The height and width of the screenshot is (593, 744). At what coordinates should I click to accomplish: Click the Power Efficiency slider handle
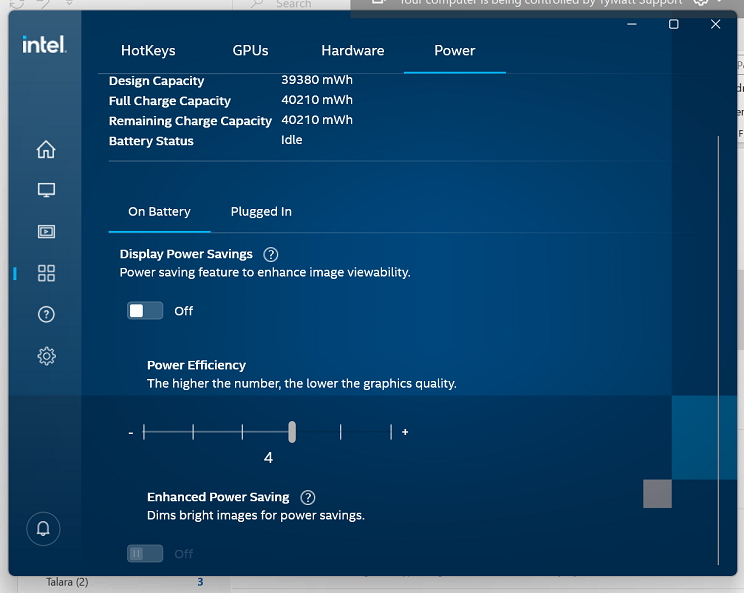point(292,432)
